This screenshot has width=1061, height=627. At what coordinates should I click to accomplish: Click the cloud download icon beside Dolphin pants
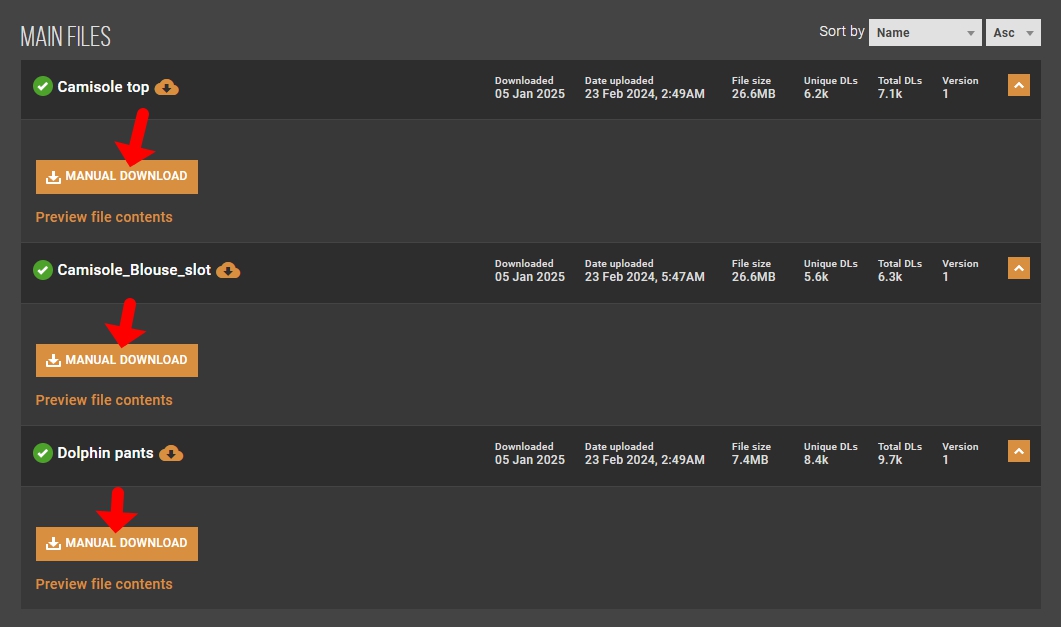[172, 453]
